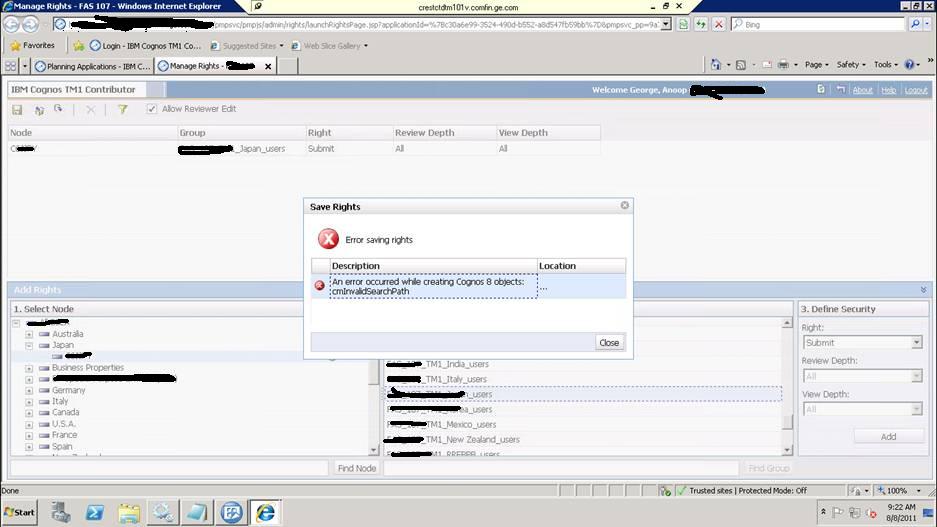Click the filter funnel toolbar icon
Image resolution: width=937 pixels, height=527 pixels.
point(123,109)
